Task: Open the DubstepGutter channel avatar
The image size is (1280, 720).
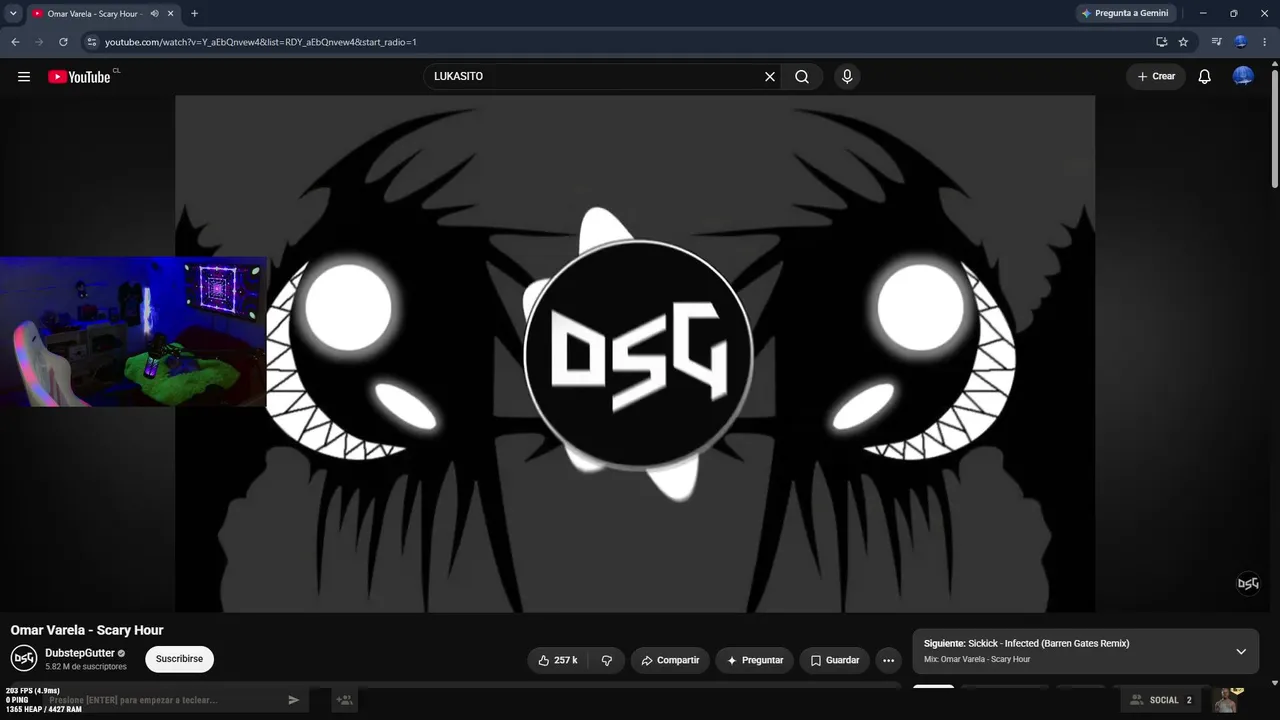Action: point(24,659)
